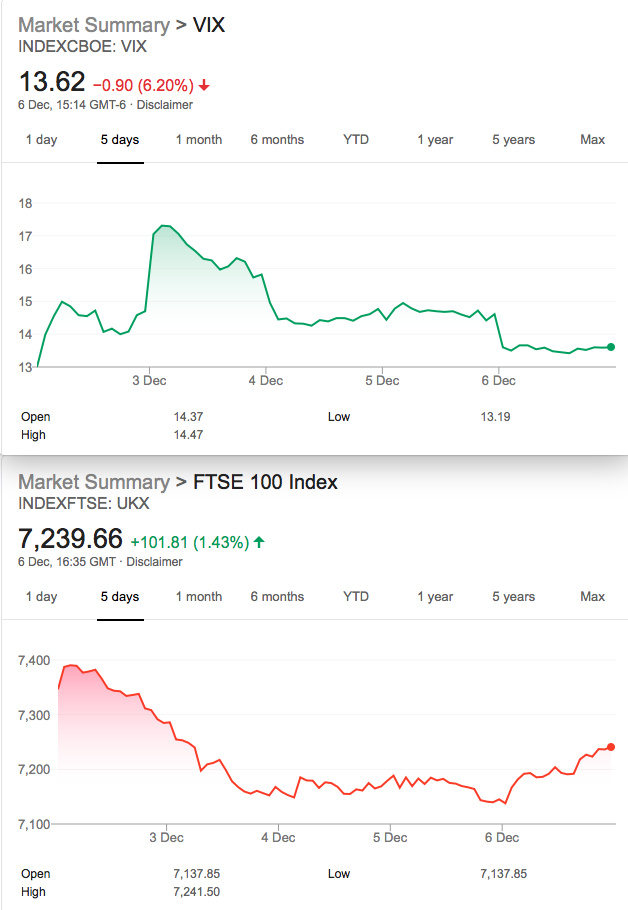Click the red endpoint dot on FTSE chart
The image size is (628, 910).
click(x=611, y=747)
